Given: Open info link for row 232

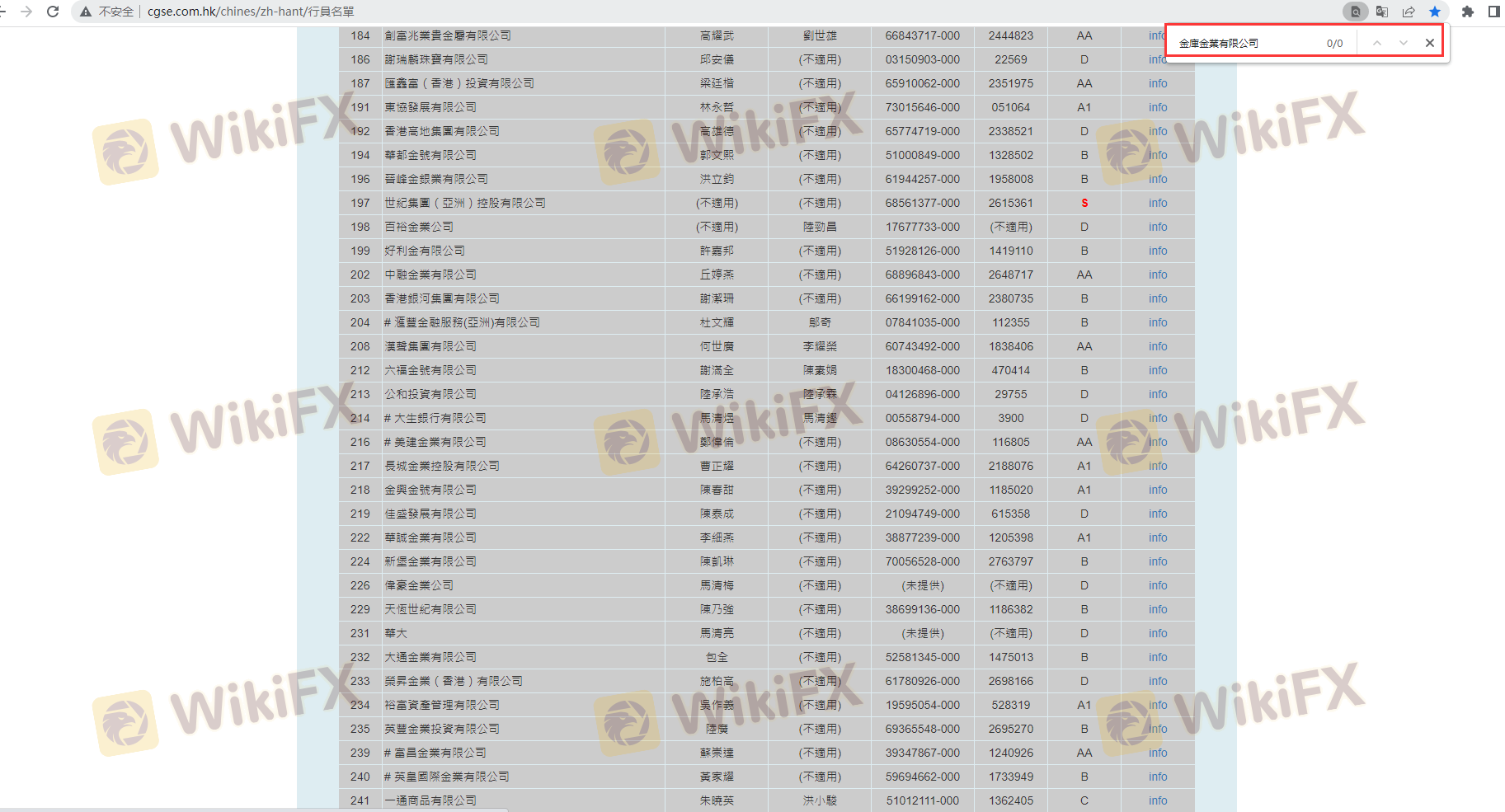Looking at the screenshot, I should coord(1158,657).
